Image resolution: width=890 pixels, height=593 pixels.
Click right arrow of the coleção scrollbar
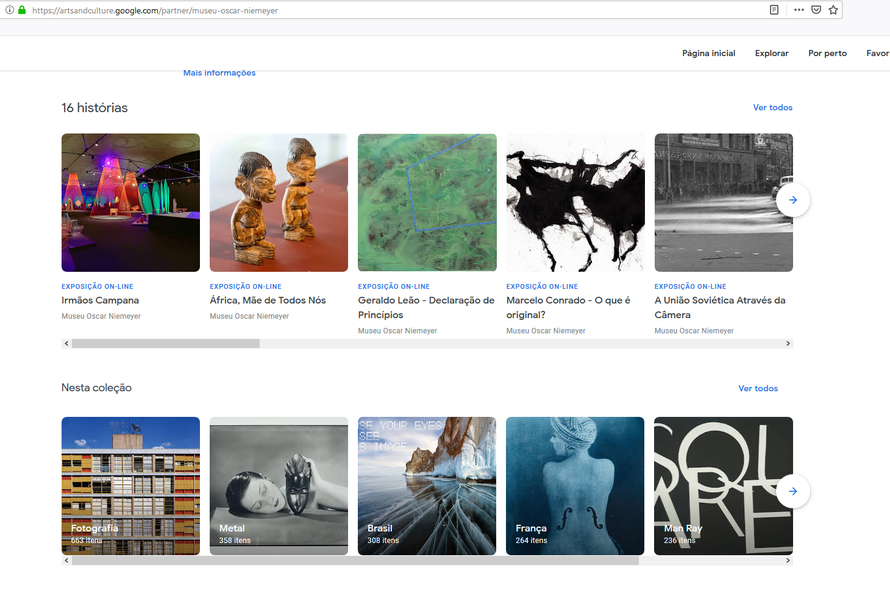tap(787, 560)
